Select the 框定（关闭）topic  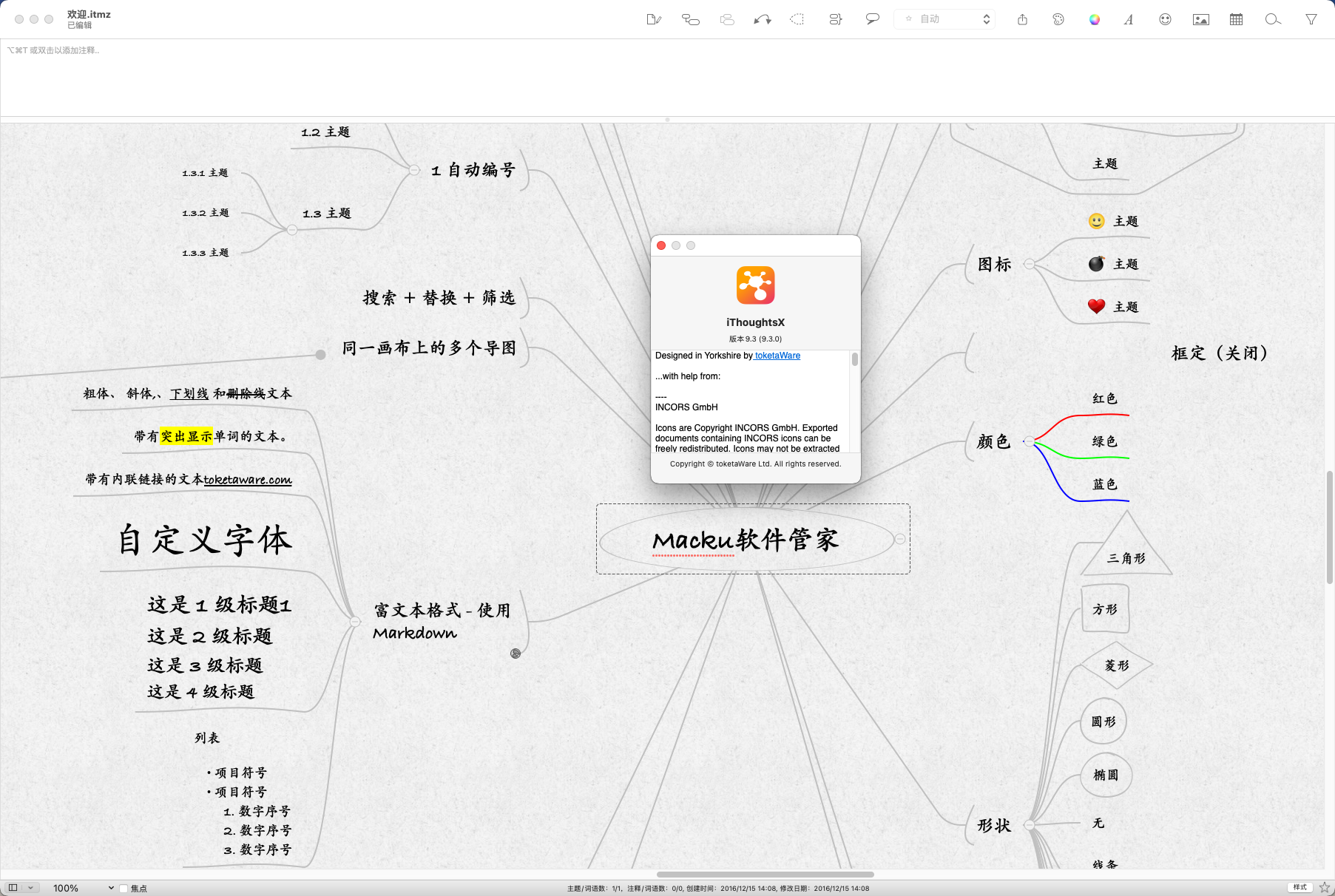tap(1220, 353)
